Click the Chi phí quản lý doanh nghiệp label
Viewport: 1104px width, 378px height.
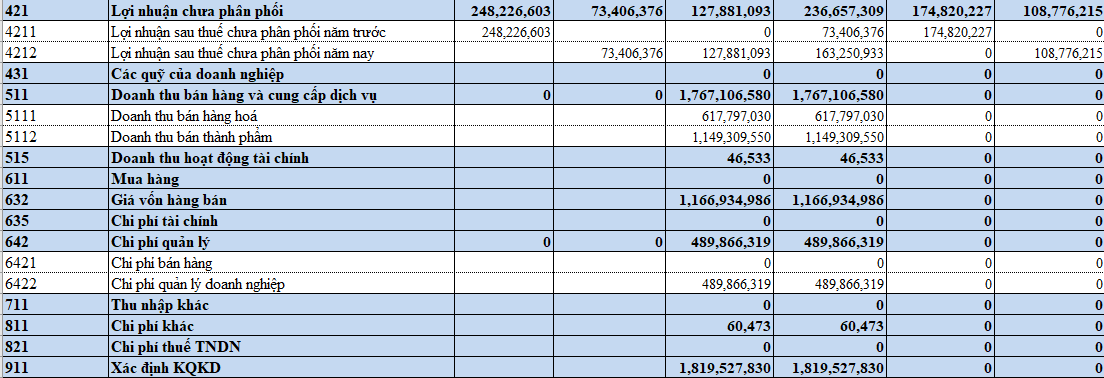[198, 284]
